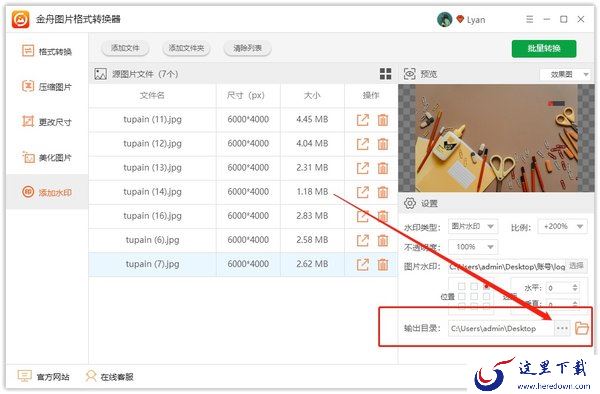Open export icon for tupain (6).jpg
This screenshot has height=394, width=600.
[363, 241]
